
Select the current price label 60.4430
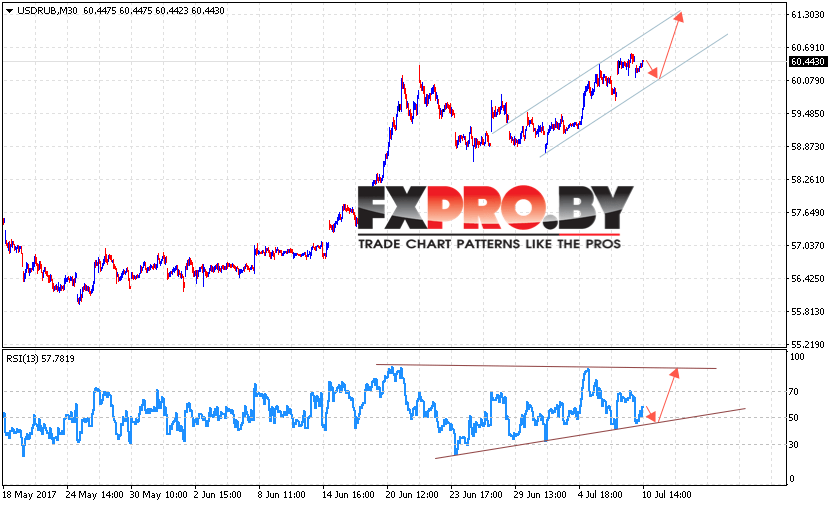tap(807, 62)
